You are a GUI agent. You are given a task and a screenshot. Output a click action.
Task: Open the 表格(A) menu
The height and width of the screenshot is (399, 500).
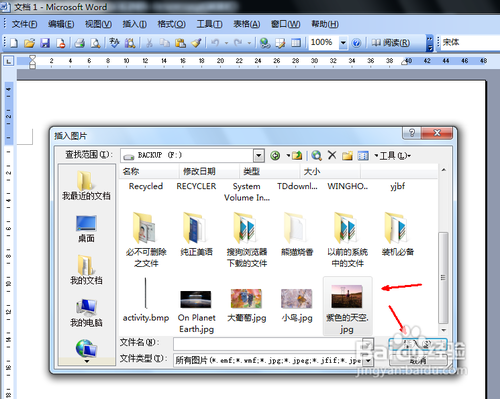coord(246,24)
